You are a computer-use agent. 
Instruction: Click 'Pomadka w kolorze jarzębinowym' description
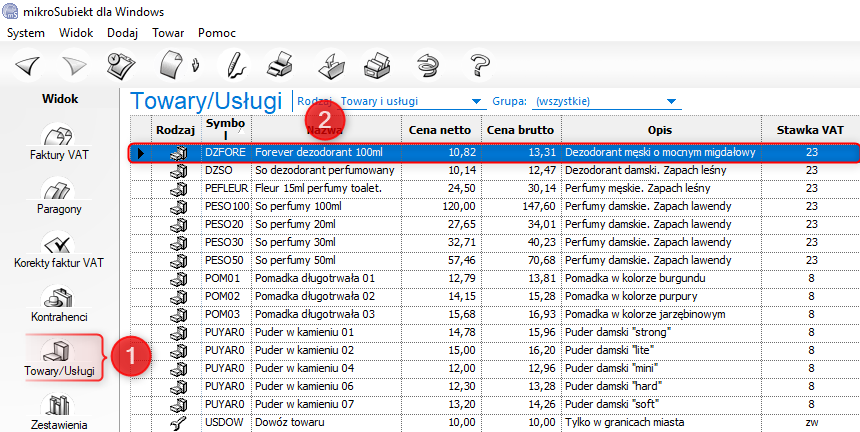(659, 315)
